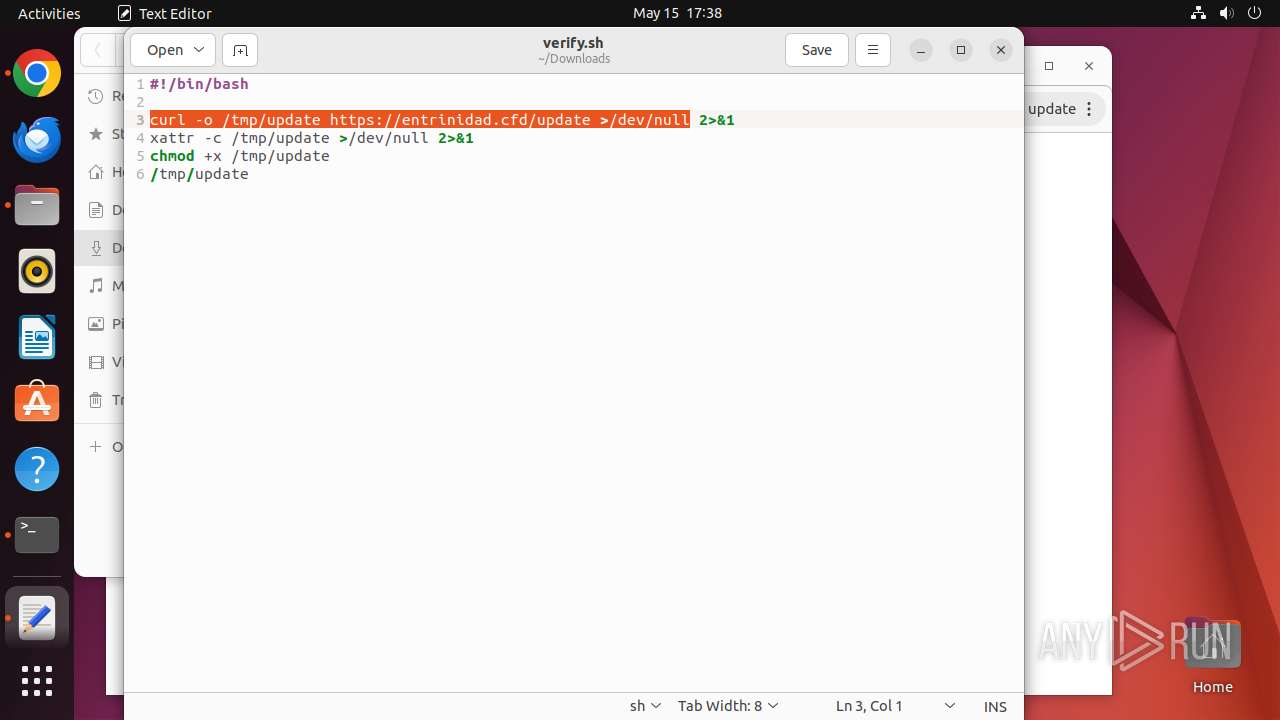Click the xattr -c /tmp/update line
This screenshot has width=1280, height=720.
point(312,138)
